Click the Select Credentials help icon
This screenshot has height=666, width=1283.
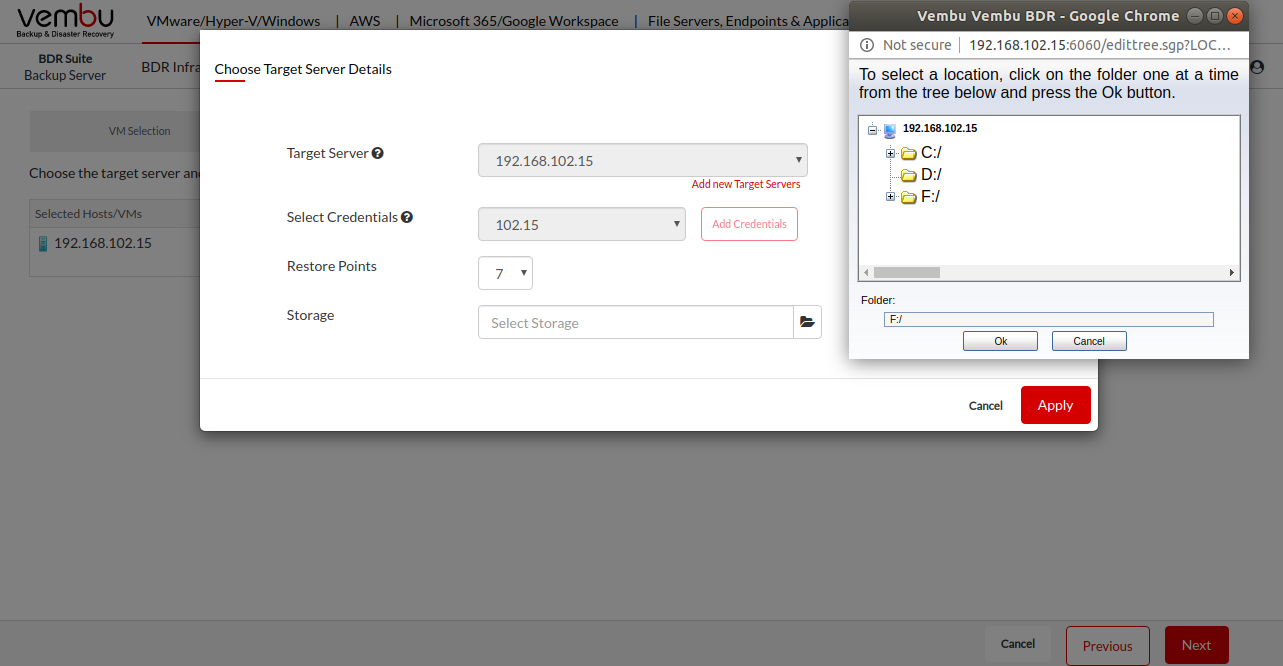pos(407,217)
